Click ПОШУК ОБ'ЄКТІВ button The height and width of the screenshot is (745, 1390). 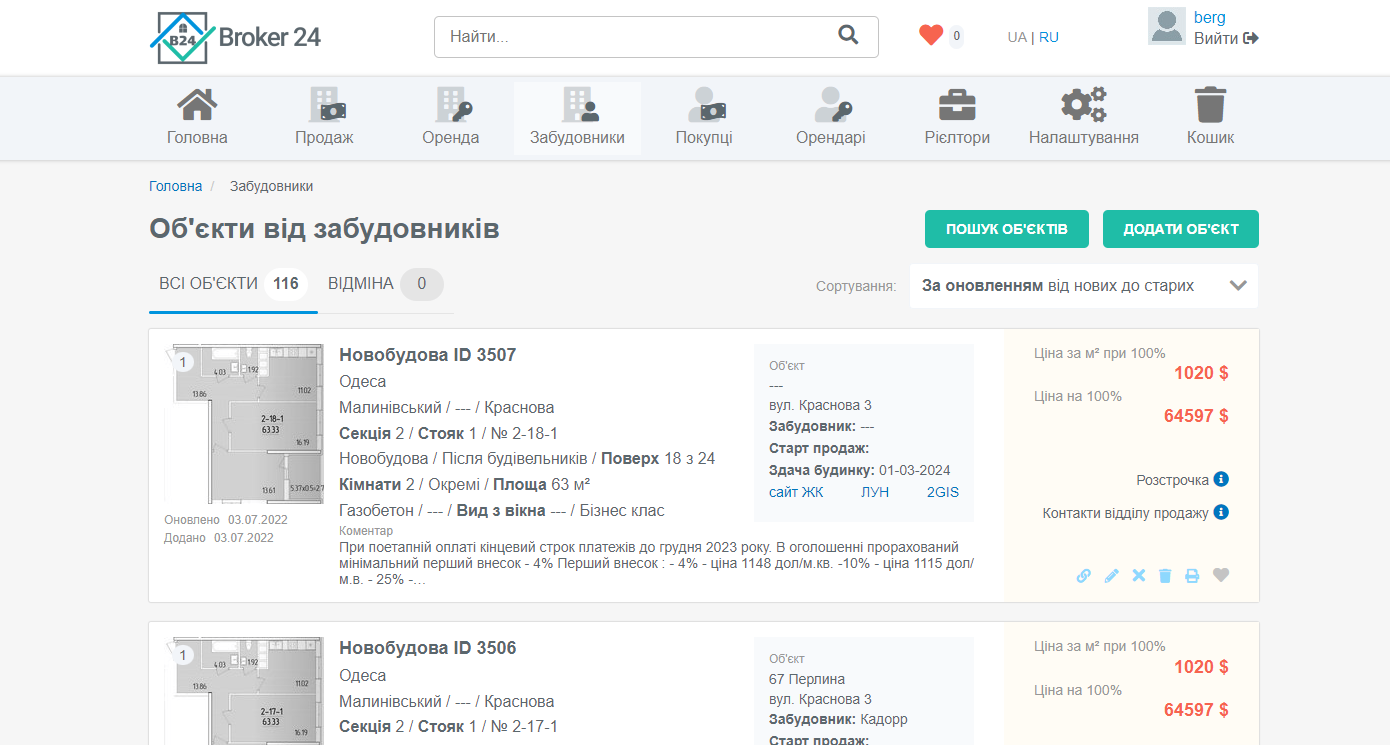tap(1007, 229)
